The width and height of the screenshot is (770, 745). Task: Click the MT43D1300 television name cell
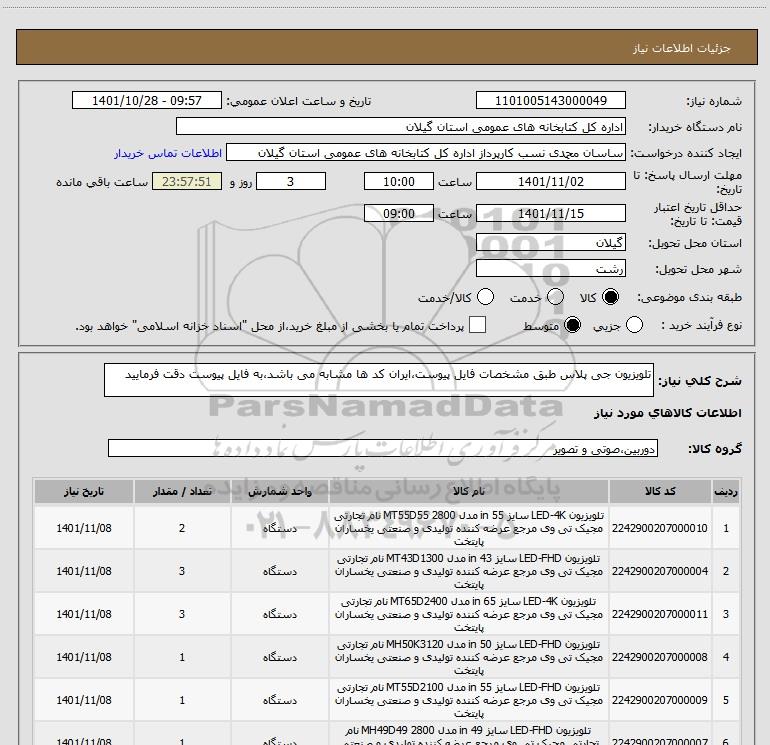469,571
